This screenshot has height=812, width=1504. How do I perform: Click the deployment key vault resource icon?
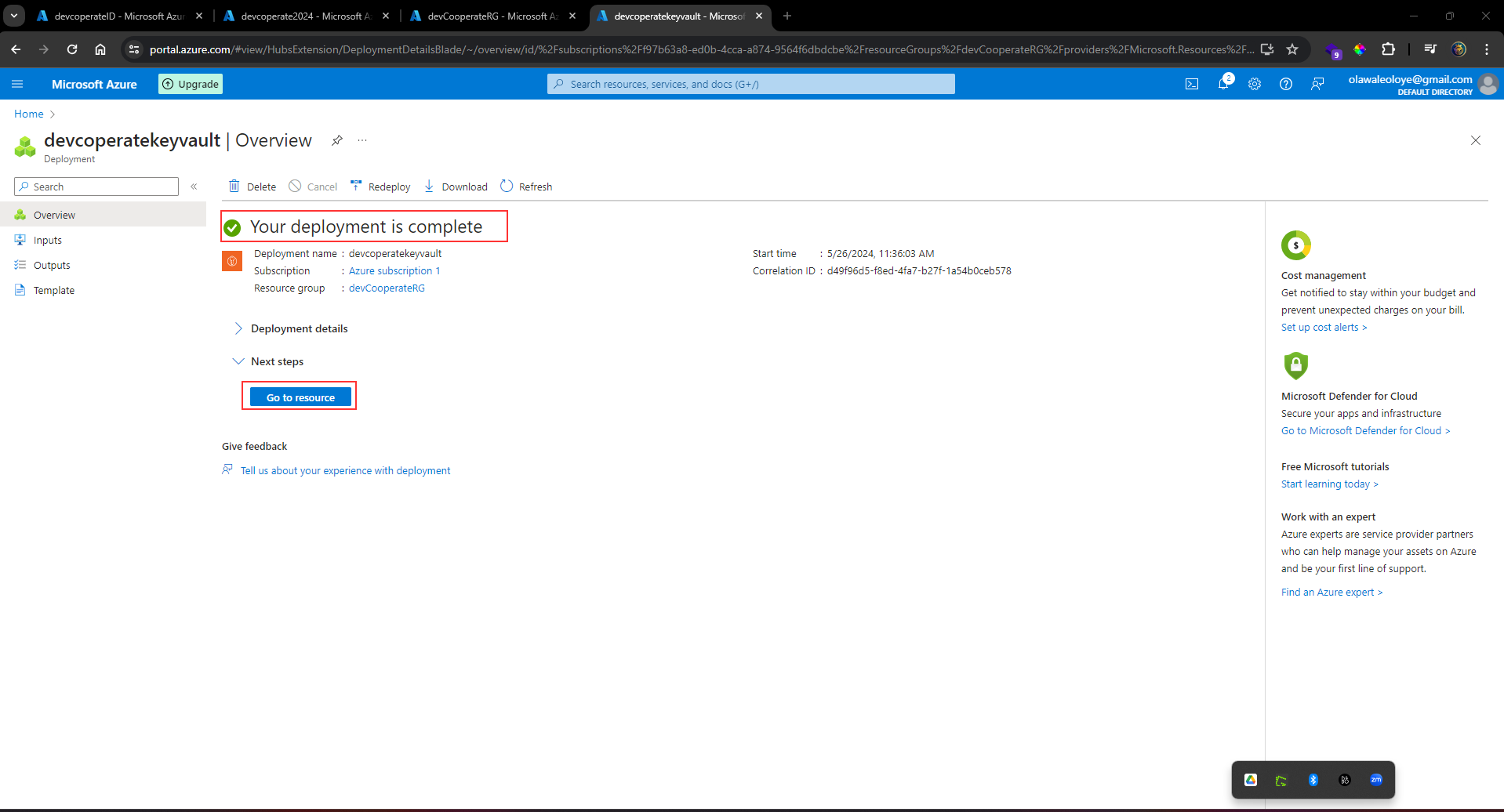232,261
